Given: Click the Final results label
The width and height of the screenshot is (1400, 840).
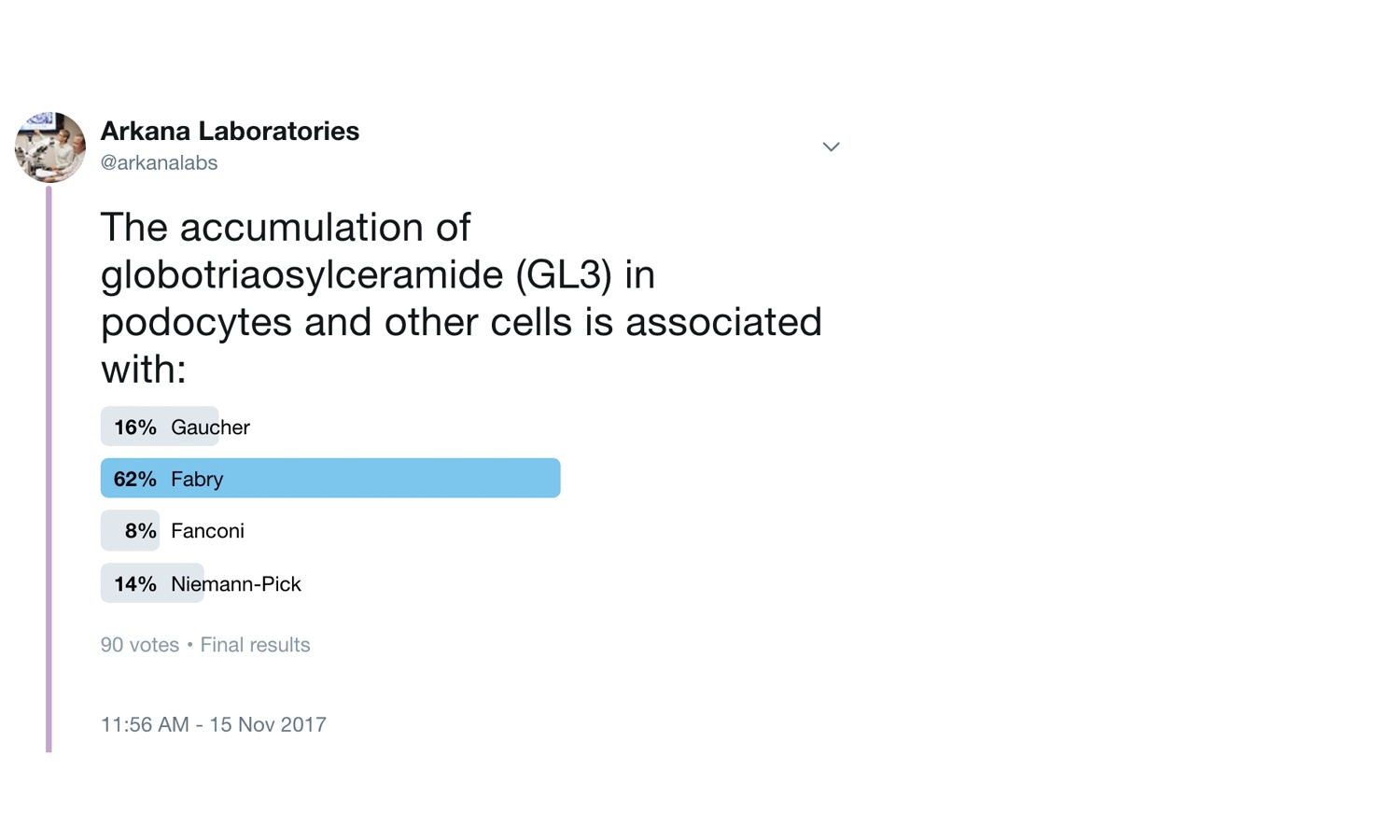Looking at the screenshot, I should click(255, 645).
